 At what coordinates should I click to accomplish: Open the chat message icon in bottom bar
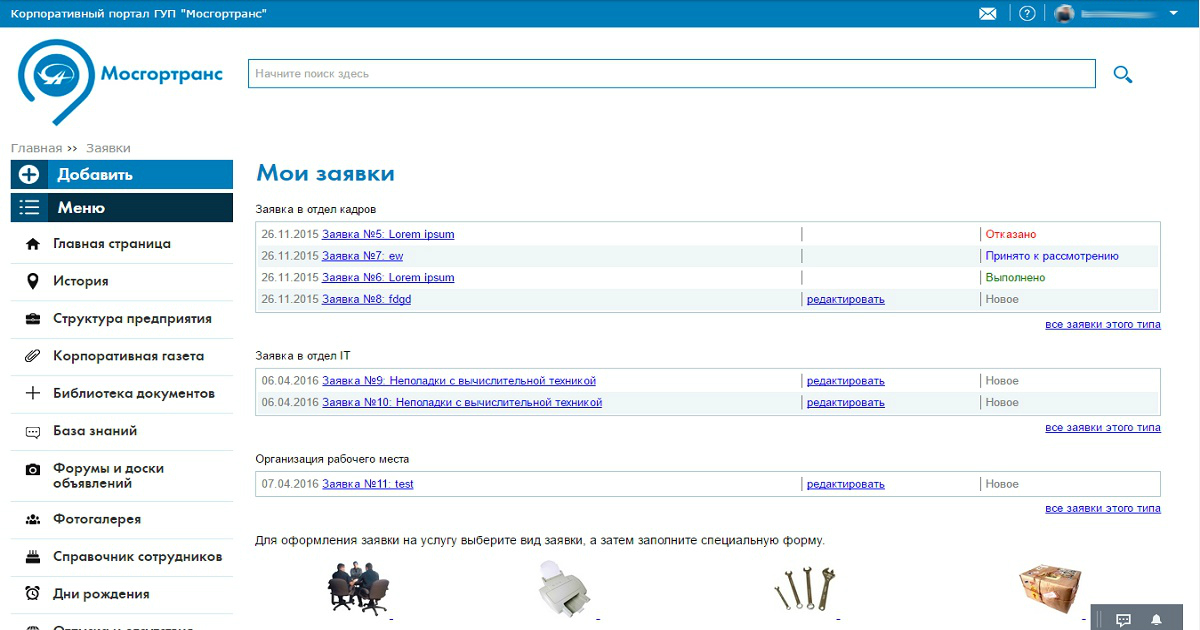[x=1123, y=619]
